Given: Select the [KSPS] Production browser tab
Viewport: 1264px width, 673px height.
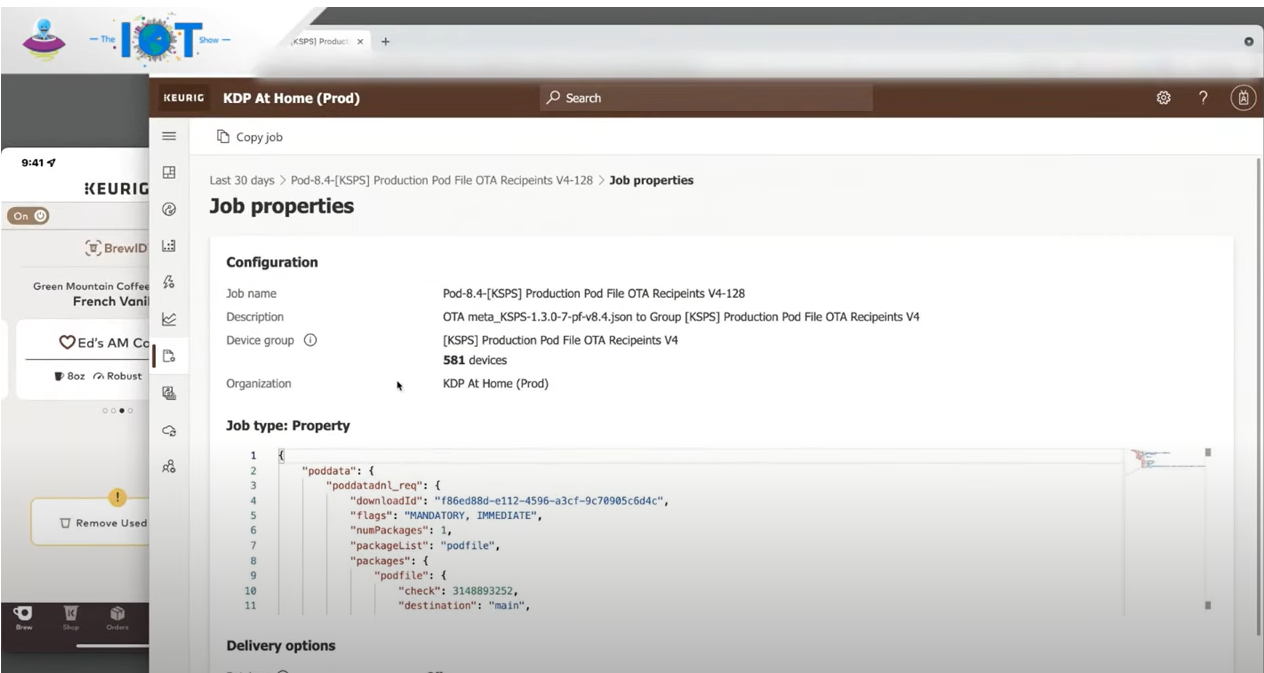Looking at the screenshot, I should click(327, 42).
